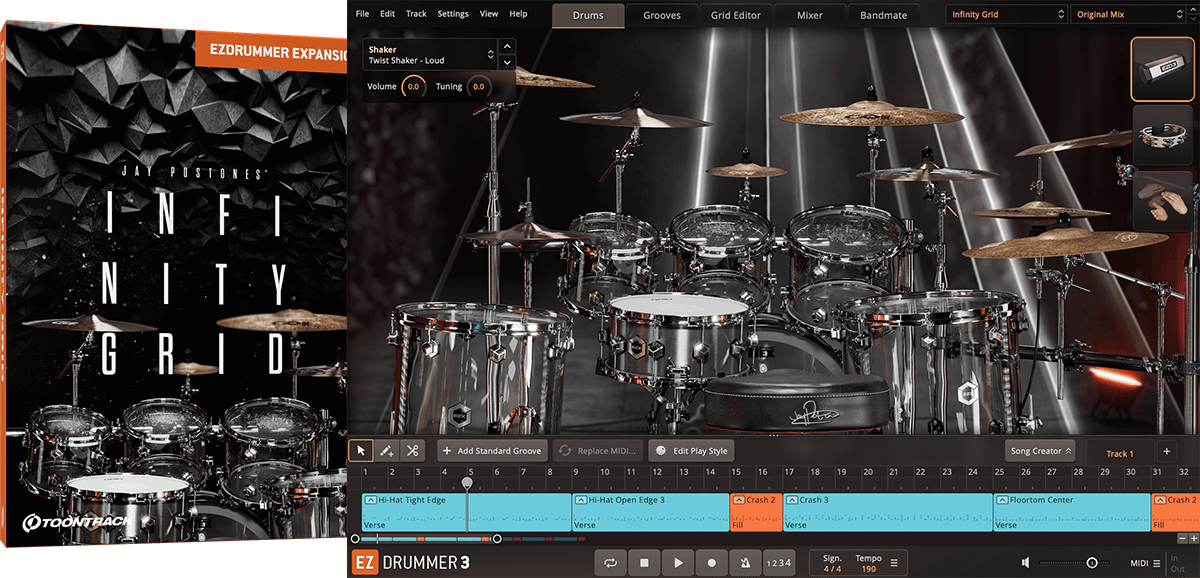
Task: Switch to the Grid Editor tab
Action: [736, 15]
